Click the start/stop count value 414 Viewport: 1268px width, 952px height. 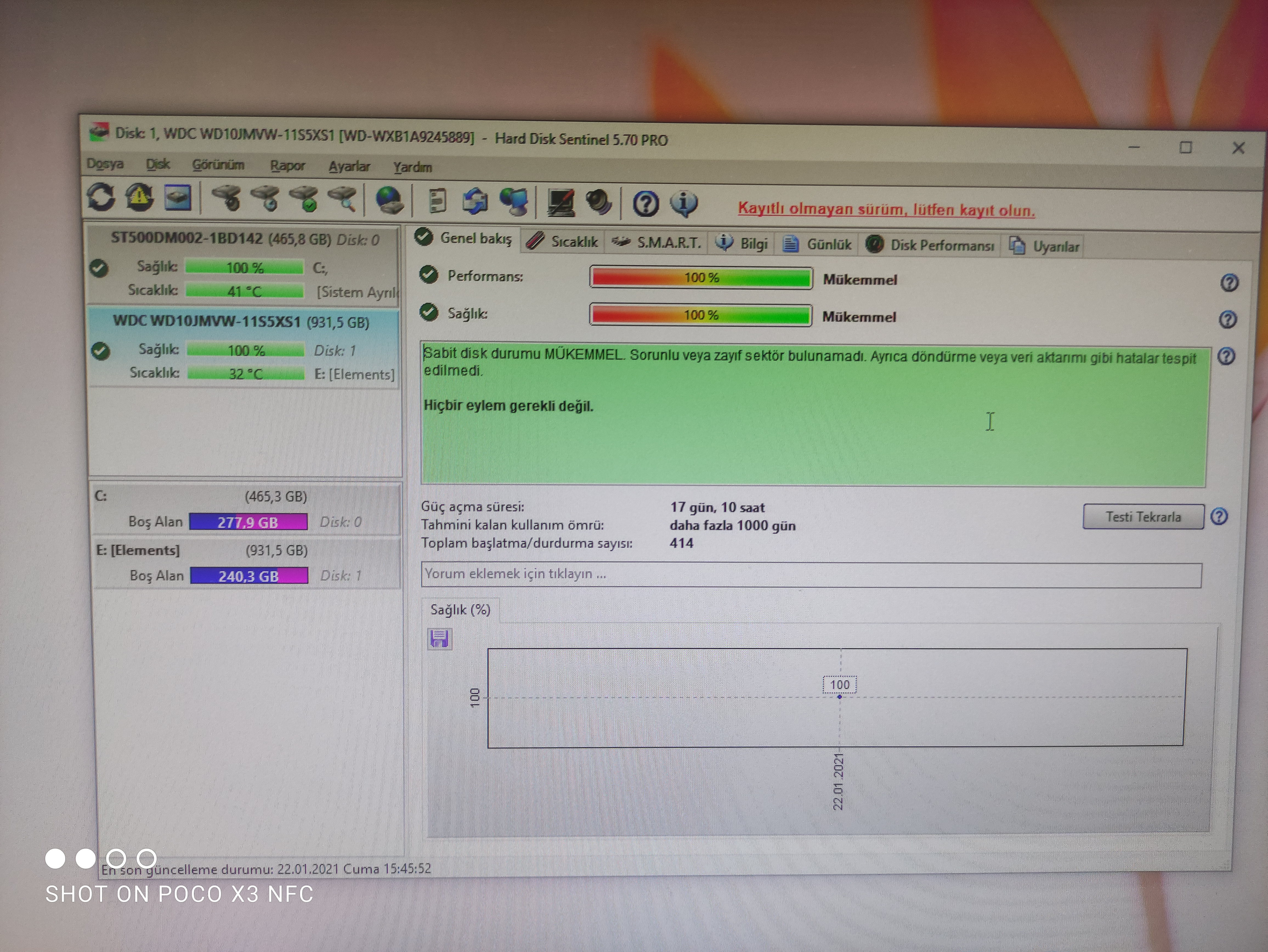682,543
